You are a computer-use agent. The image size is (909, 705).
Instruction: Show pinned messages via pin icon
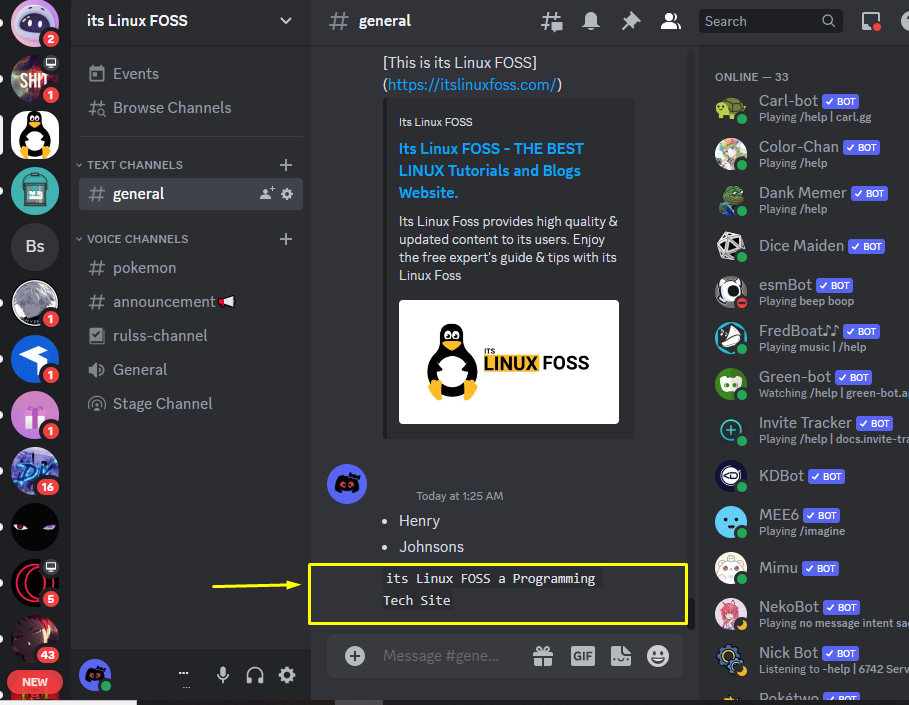[x=631, y=21]
